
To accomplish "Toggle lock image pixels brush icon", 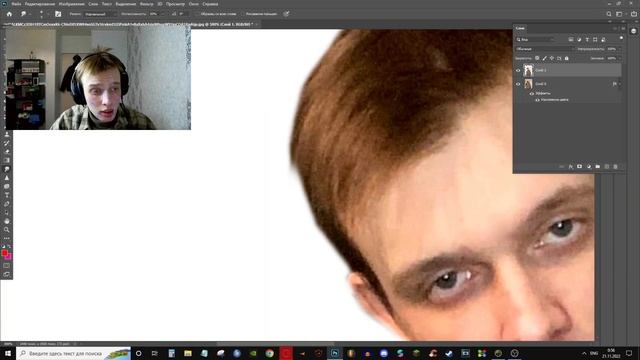I will tap(544, 58).
